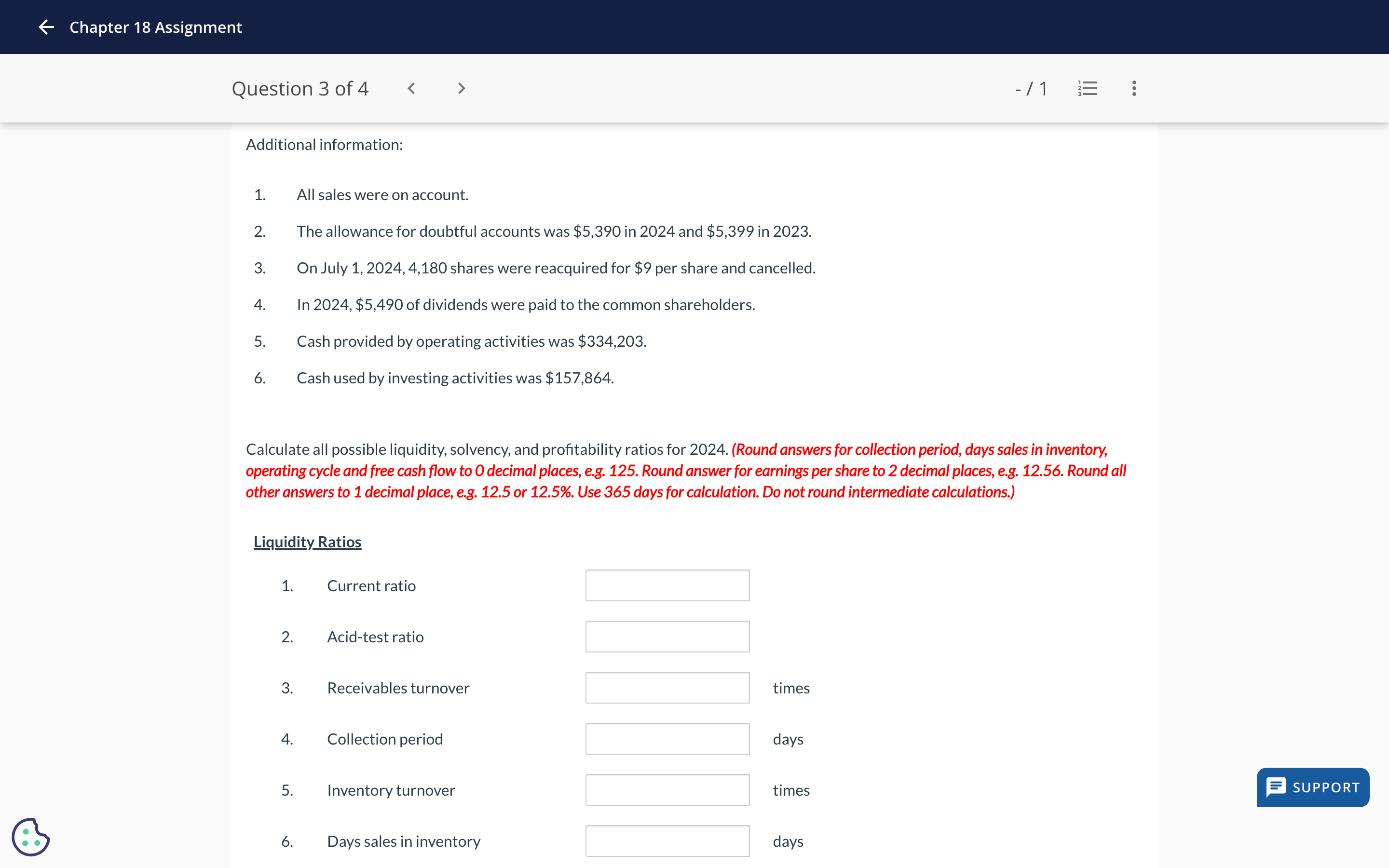The width and height of the screenshot is (1389, 868).
Task: Select the Liquidity Ratios section header
Action: click(x=308, y=541)
